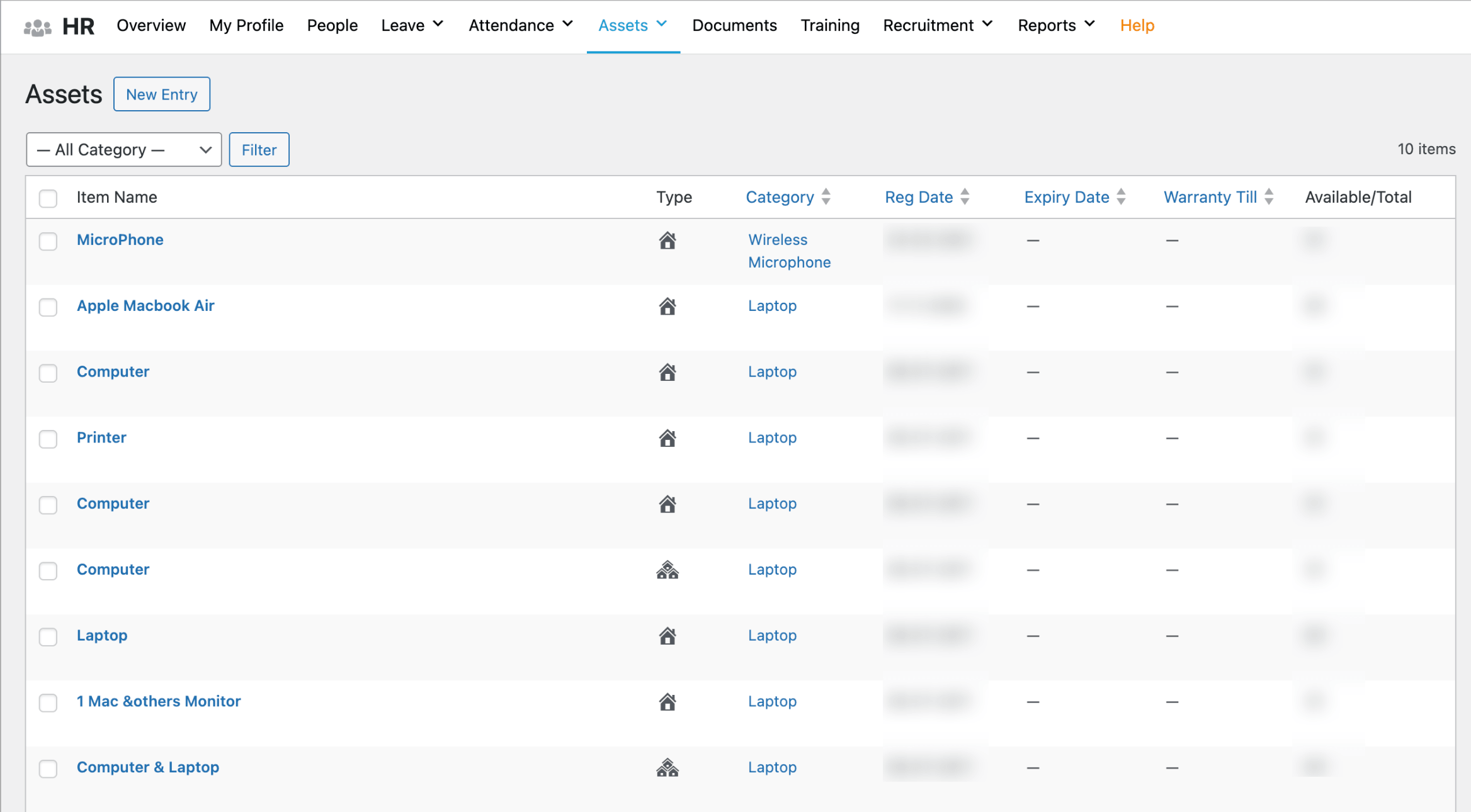Go to the Documents menu item

(734, 25)
